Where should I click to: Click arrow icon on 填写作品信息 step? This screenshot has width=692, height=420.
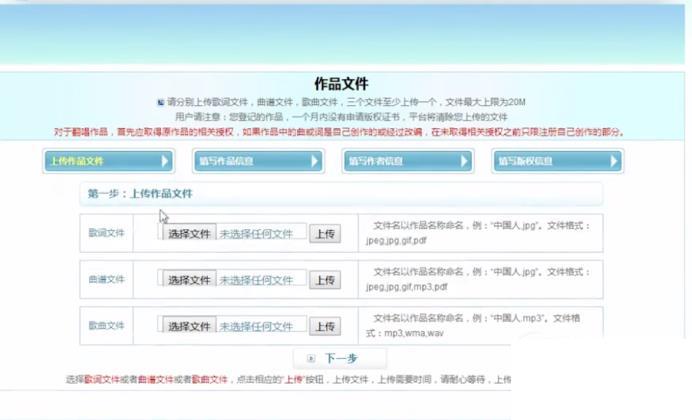point(315,161)
